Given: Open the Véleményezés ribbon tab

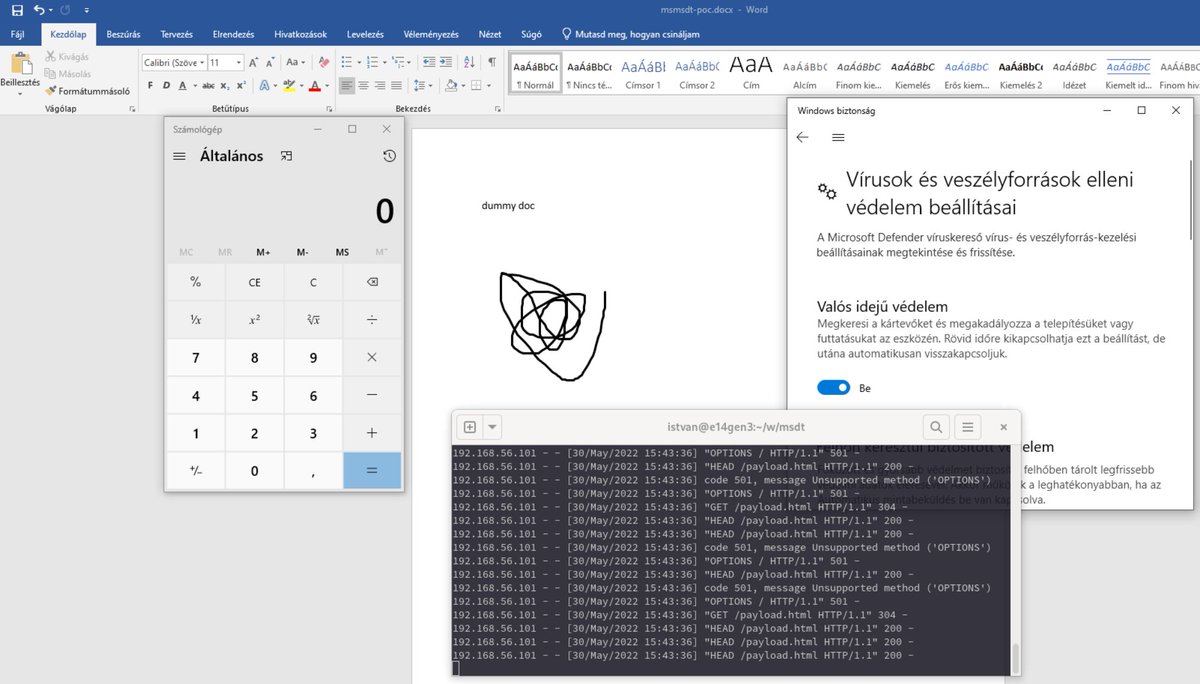Looking at the screenshot, I should click(x=431, y=33).
